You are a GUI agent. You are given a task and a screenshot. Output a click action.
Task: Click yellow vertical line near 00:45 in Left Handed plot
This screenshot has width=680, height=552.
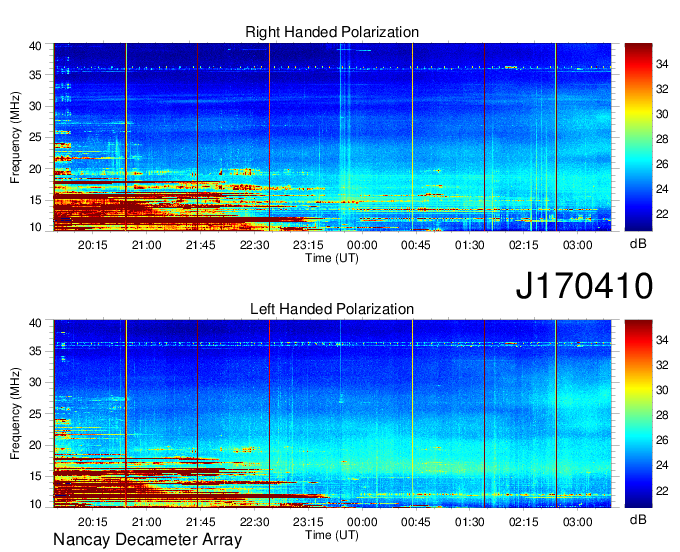click(x=412, y=414)
